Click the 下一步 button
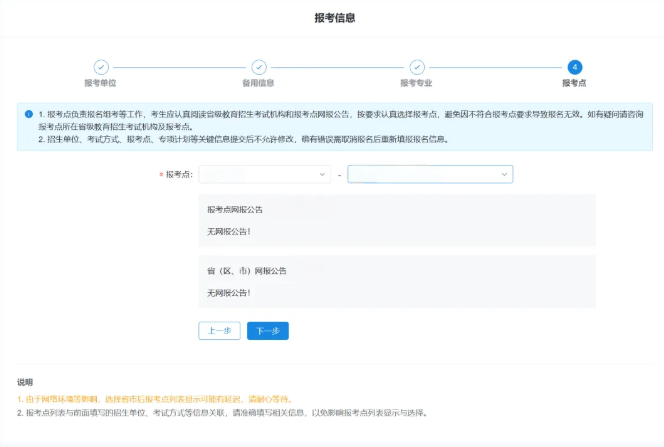This screenshot has height=447, width=664. (x=268, y=331)
